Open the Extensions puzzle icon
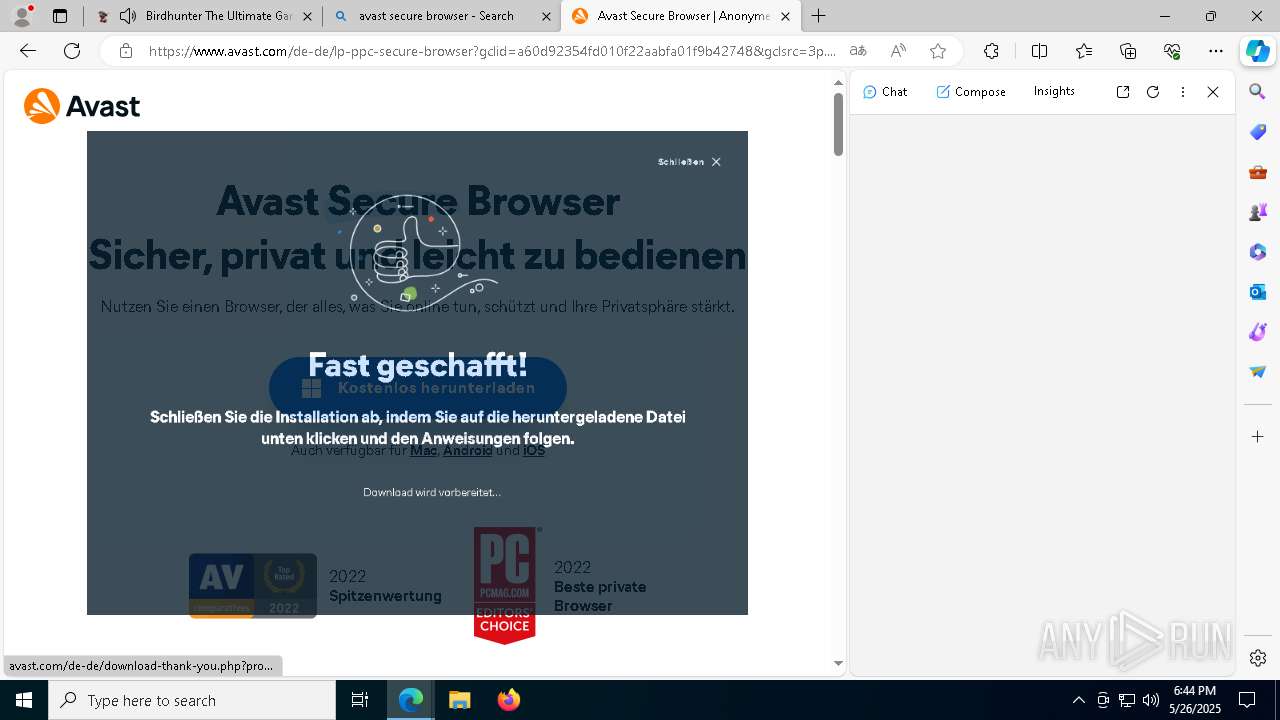Viewport: 1280px width, 720px height. pyautogui.click(x=991, y=51)
